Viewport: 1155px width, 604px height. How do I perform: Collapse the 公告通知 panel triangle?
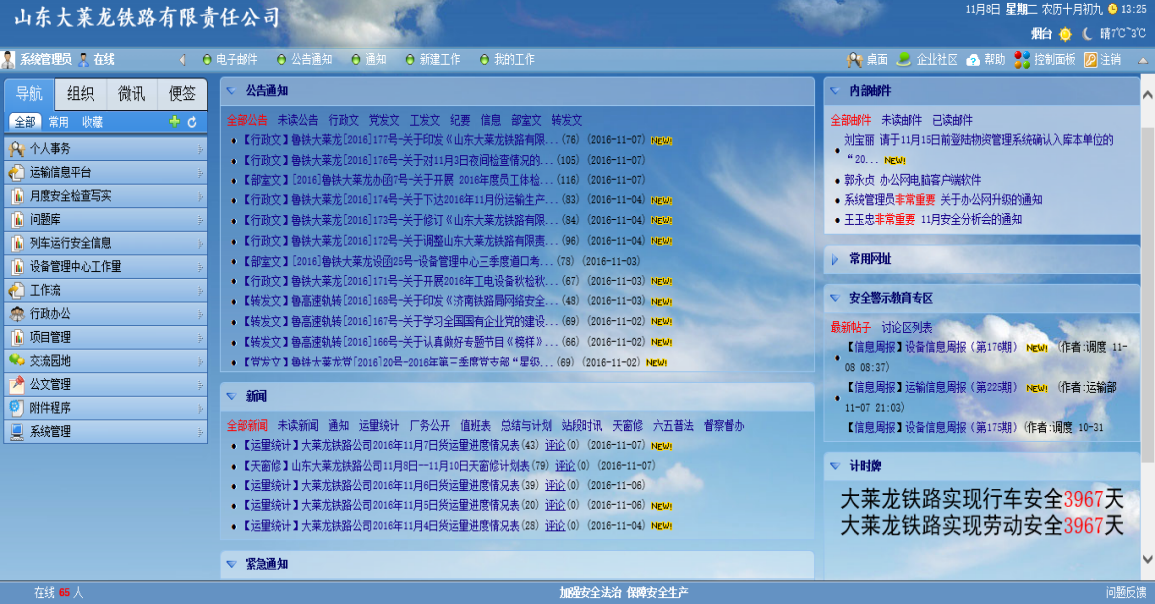(x=231, y=90)
